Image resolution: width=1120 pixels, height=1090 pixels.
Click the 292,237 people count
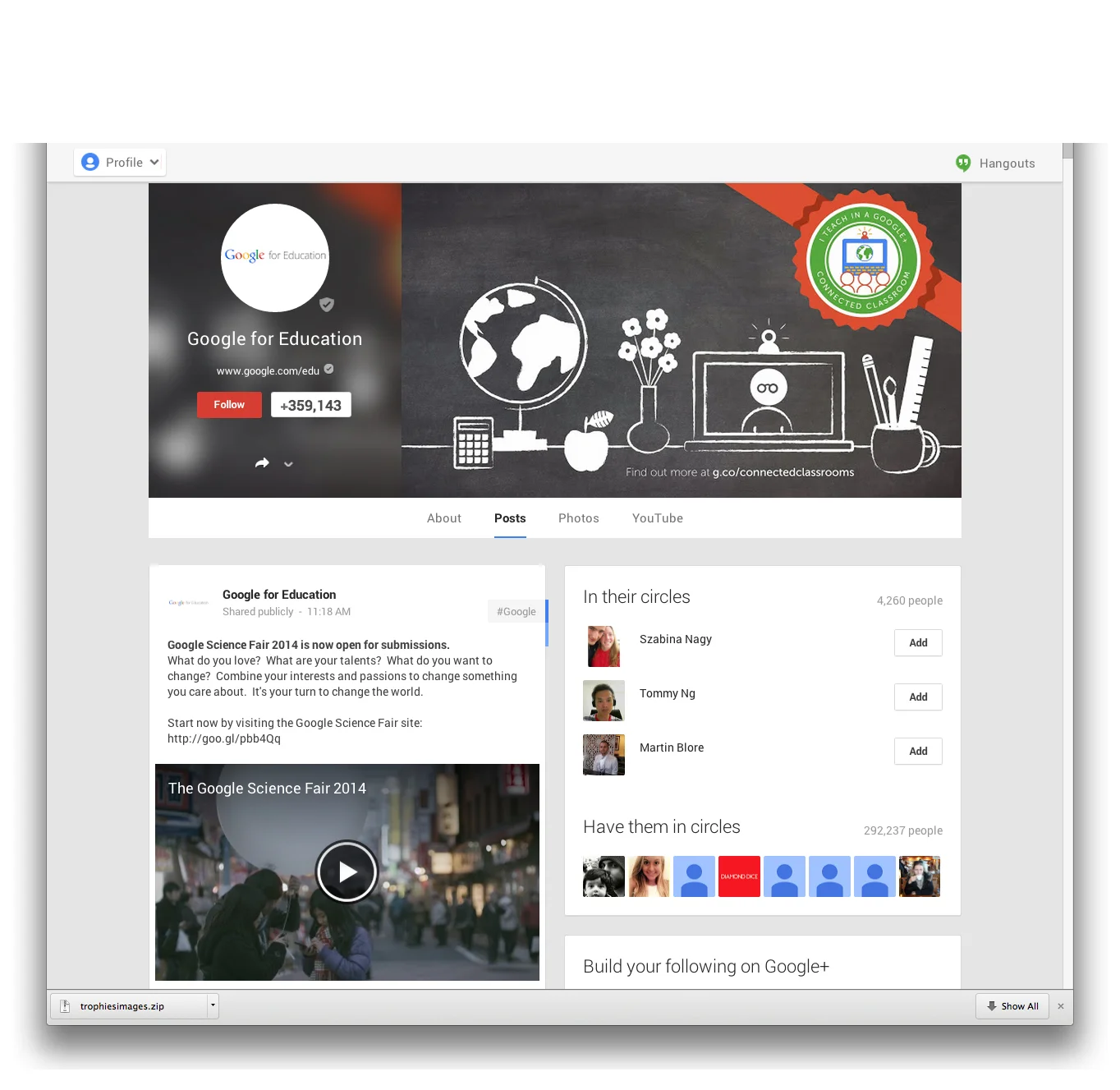coord(902,830)
